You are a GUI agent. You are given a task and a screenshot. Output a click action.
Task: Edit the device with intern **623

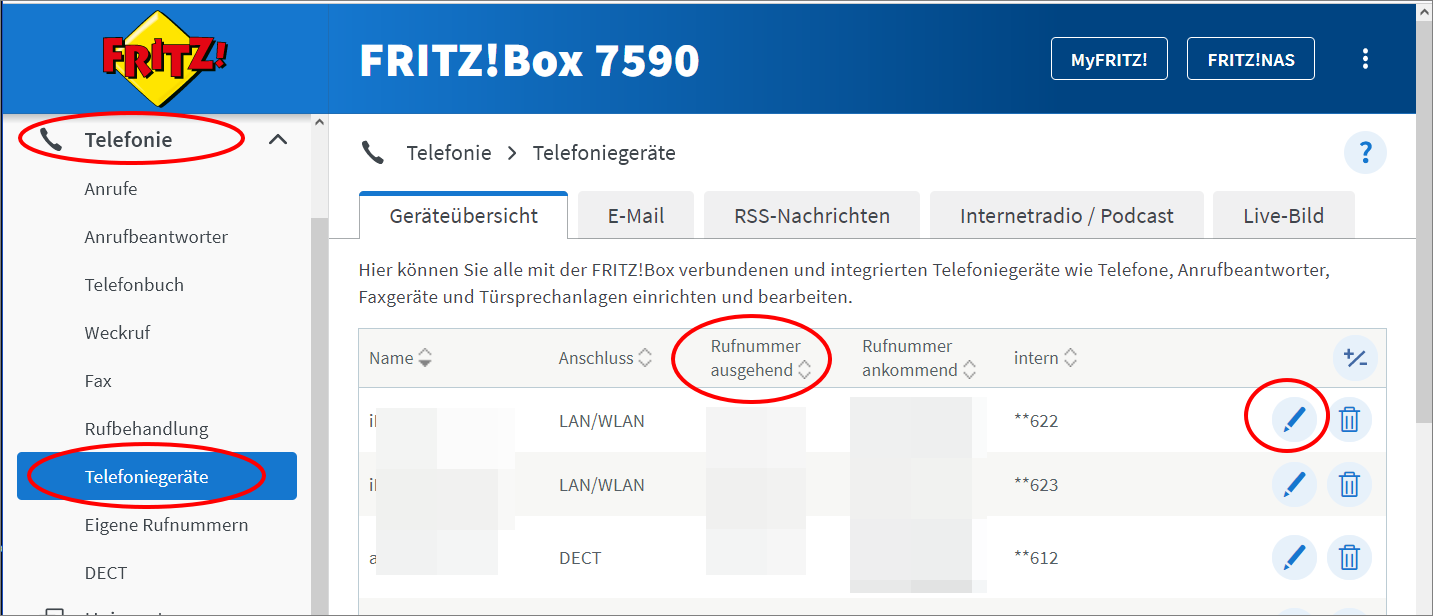(x=1294, y=485)
